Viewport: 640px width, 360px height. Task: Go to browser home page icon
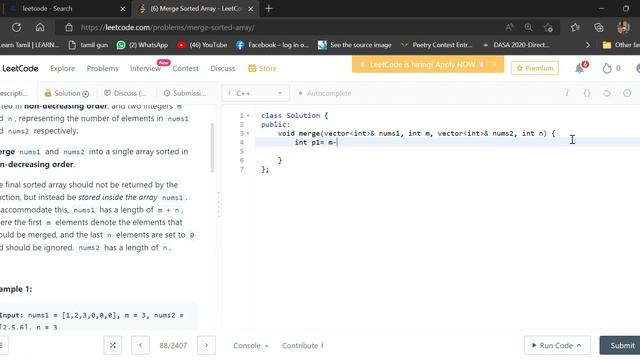[x=40, y=27]
